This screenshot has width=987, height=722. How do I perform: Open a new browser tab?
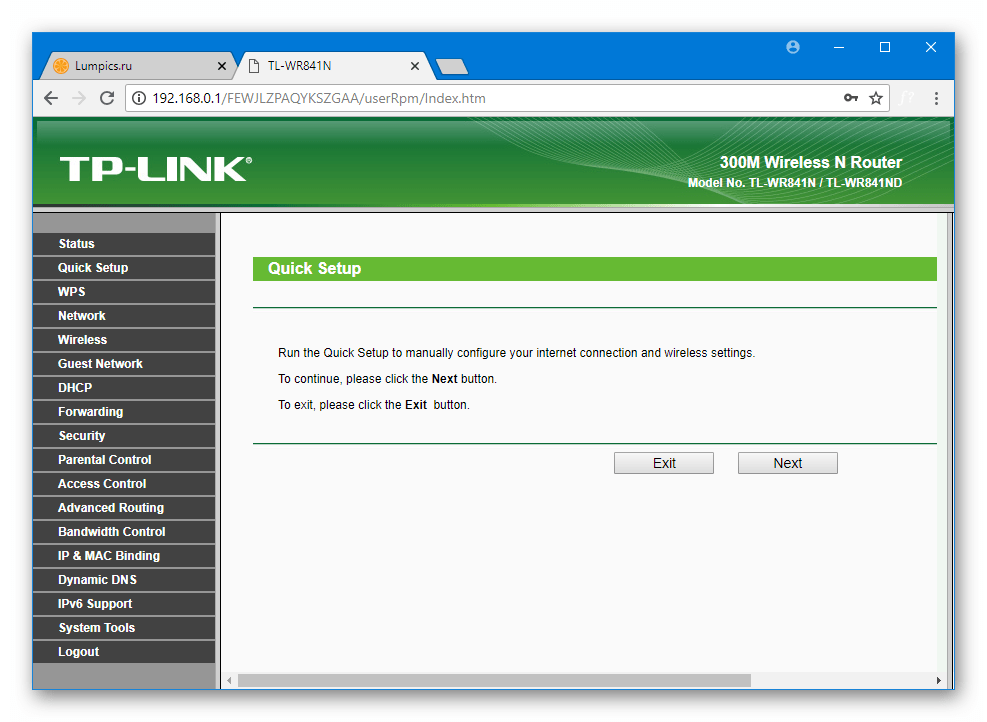pyautogui.click(x=451, y=67)
